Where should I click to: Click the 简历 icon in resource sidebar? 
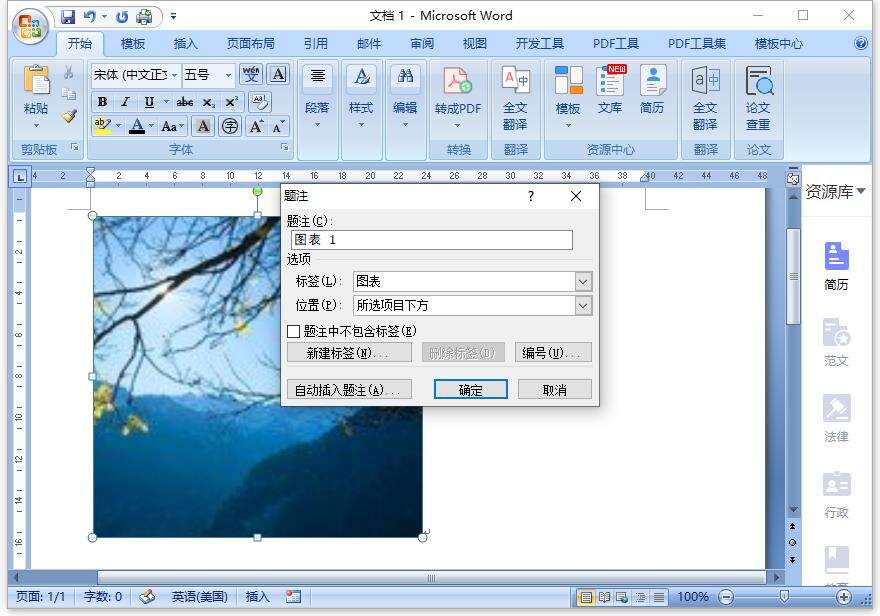tap(836, 266)
